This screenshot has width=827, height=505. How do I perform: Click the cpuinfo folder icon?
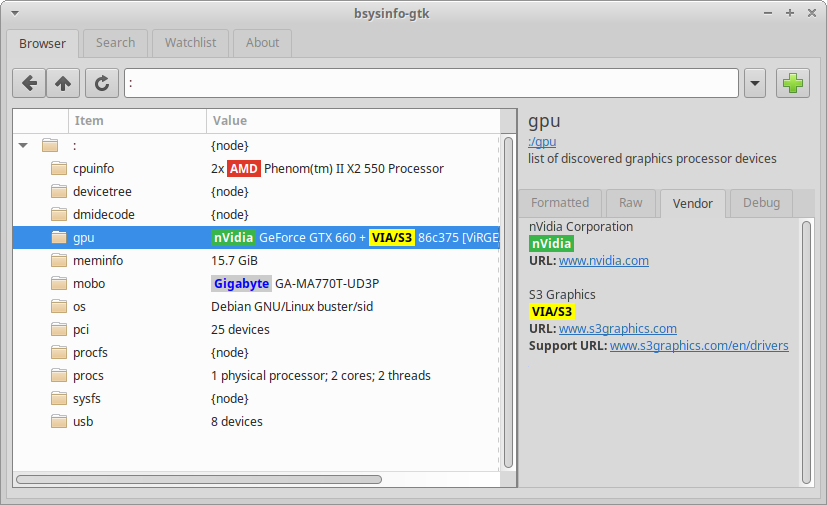click(59, 168)
